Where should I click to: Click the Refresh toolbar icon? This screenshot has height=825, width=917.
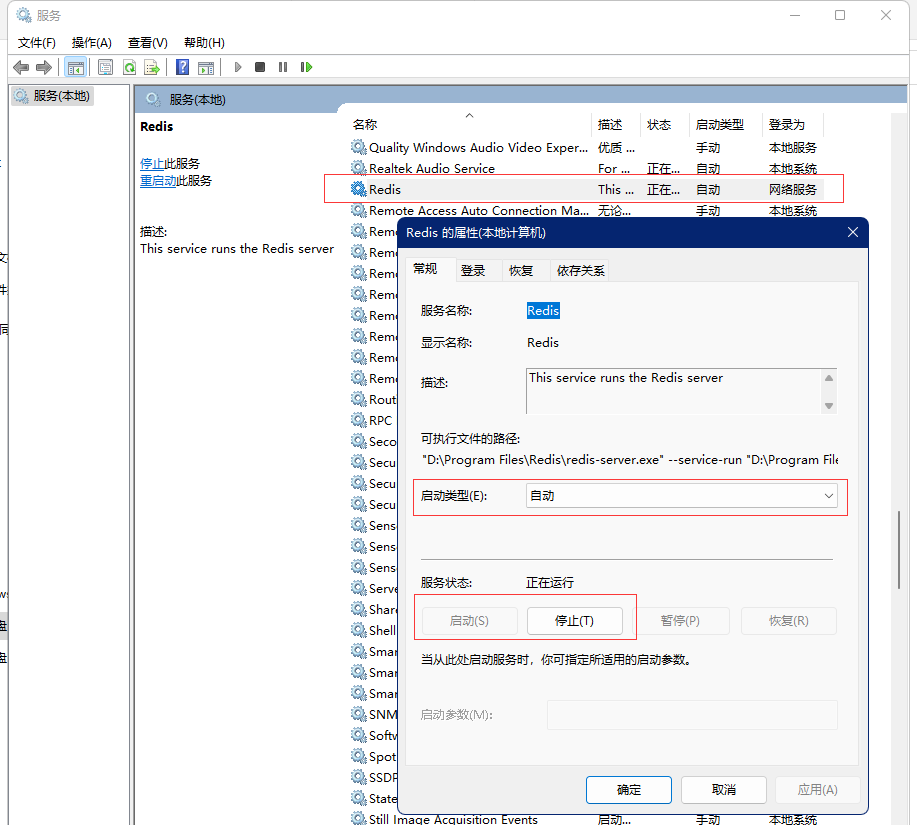click(x=129, y=67)
